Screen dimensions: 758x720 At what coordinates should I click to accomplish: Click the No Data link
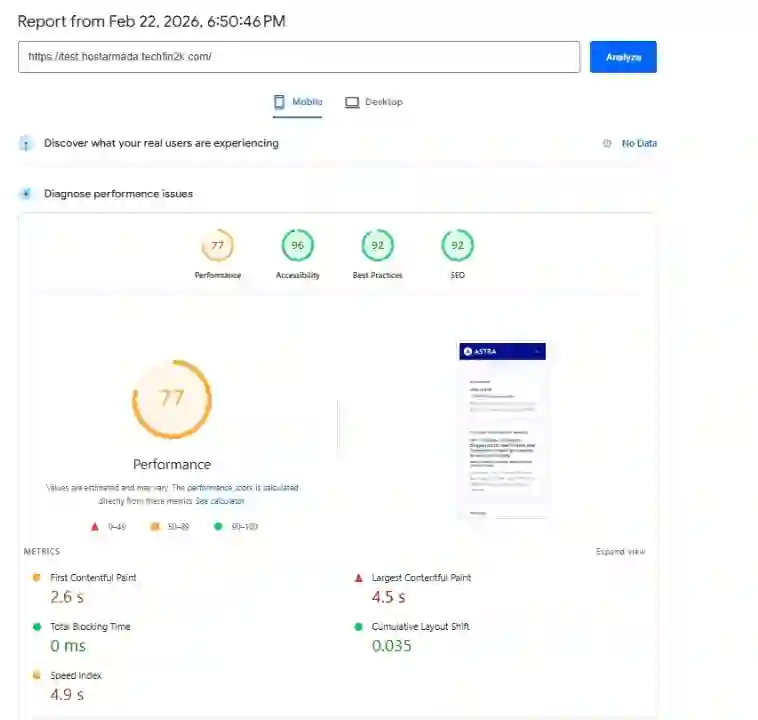click(x=639, y=143)
